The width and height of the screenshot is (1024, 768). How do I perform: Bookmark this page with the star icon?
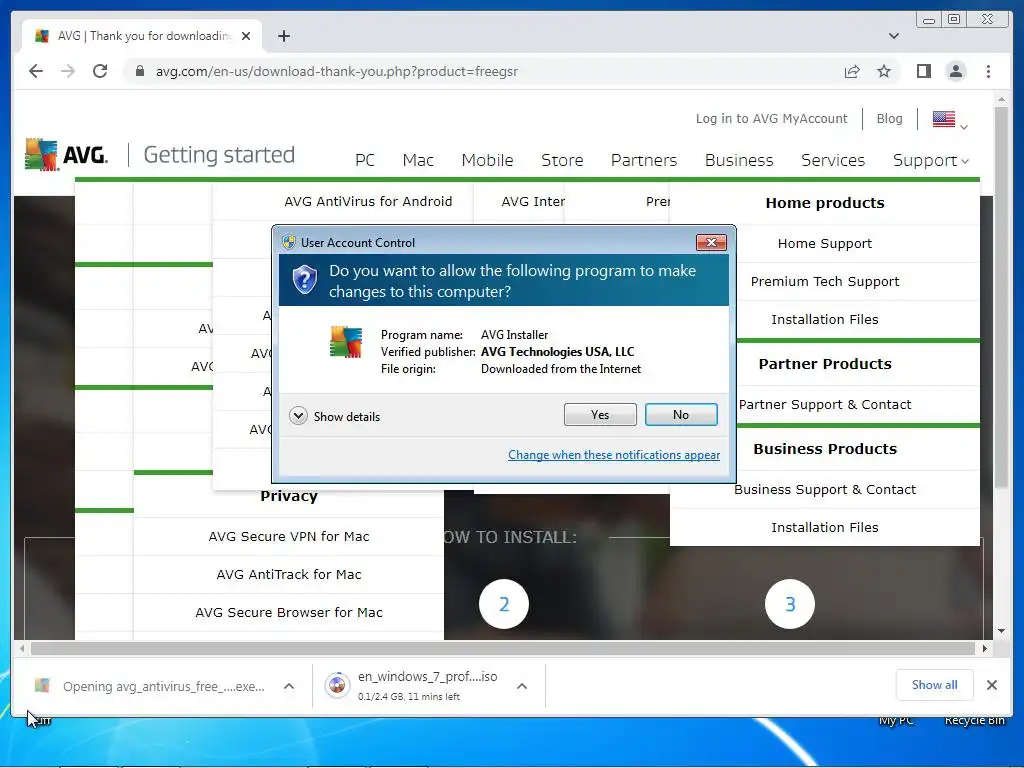[x=884, y=71]
